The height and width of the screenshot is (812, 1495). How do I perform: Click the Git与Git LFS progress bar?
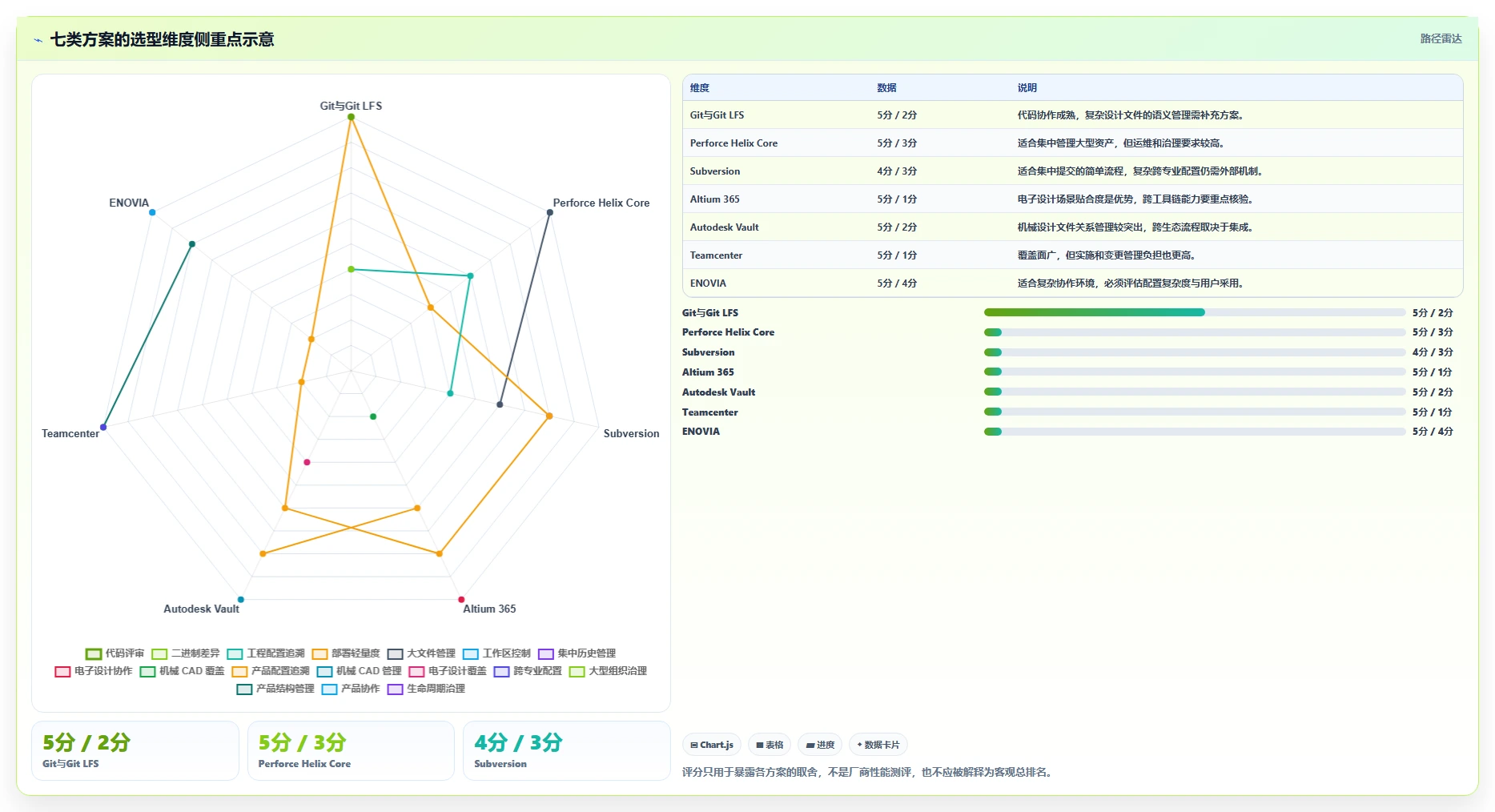(1195, 312)
